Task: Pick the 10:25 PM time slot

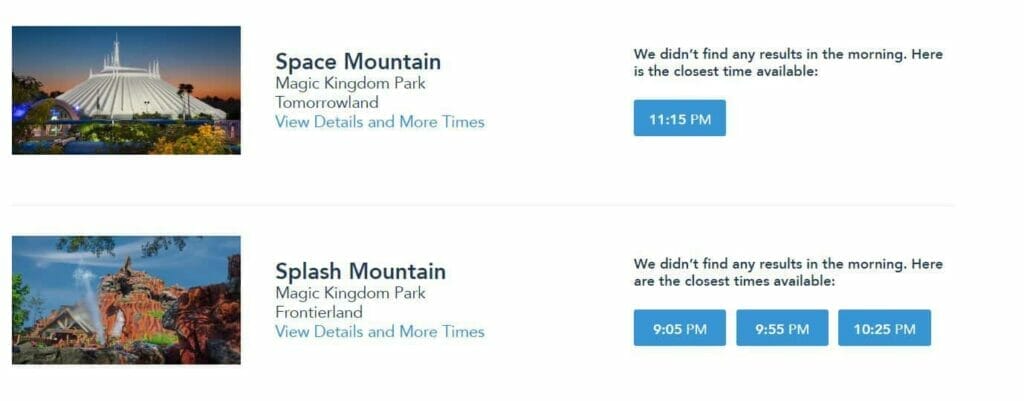Action: pos(884,328)
